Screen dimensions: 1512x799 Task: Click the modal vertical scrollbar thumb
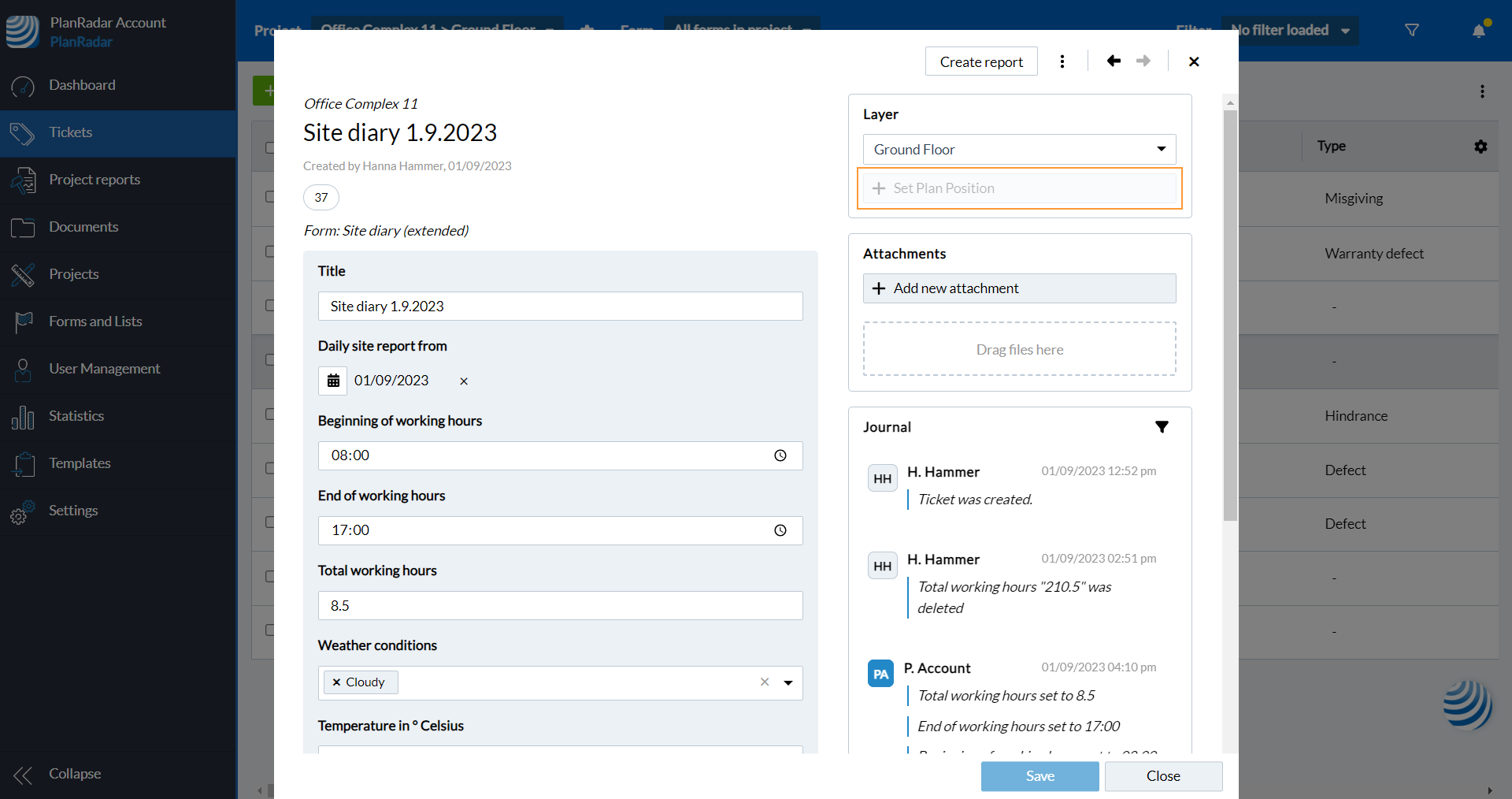(1230, 315)
